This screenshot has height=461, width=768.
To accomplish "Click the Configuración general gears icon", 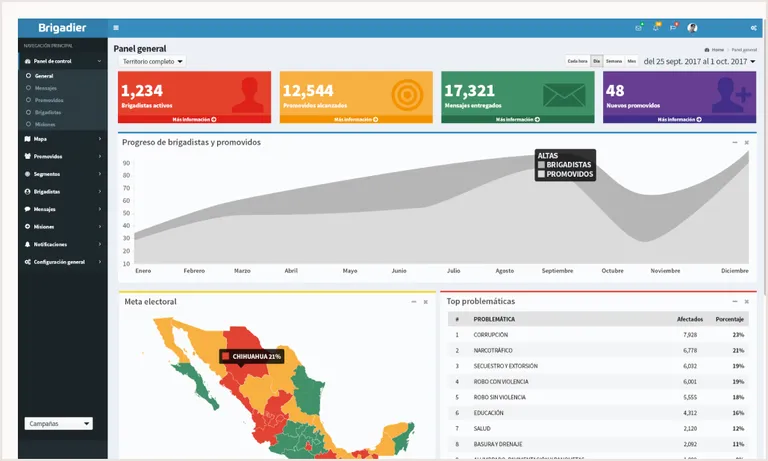I will (27, 262).
